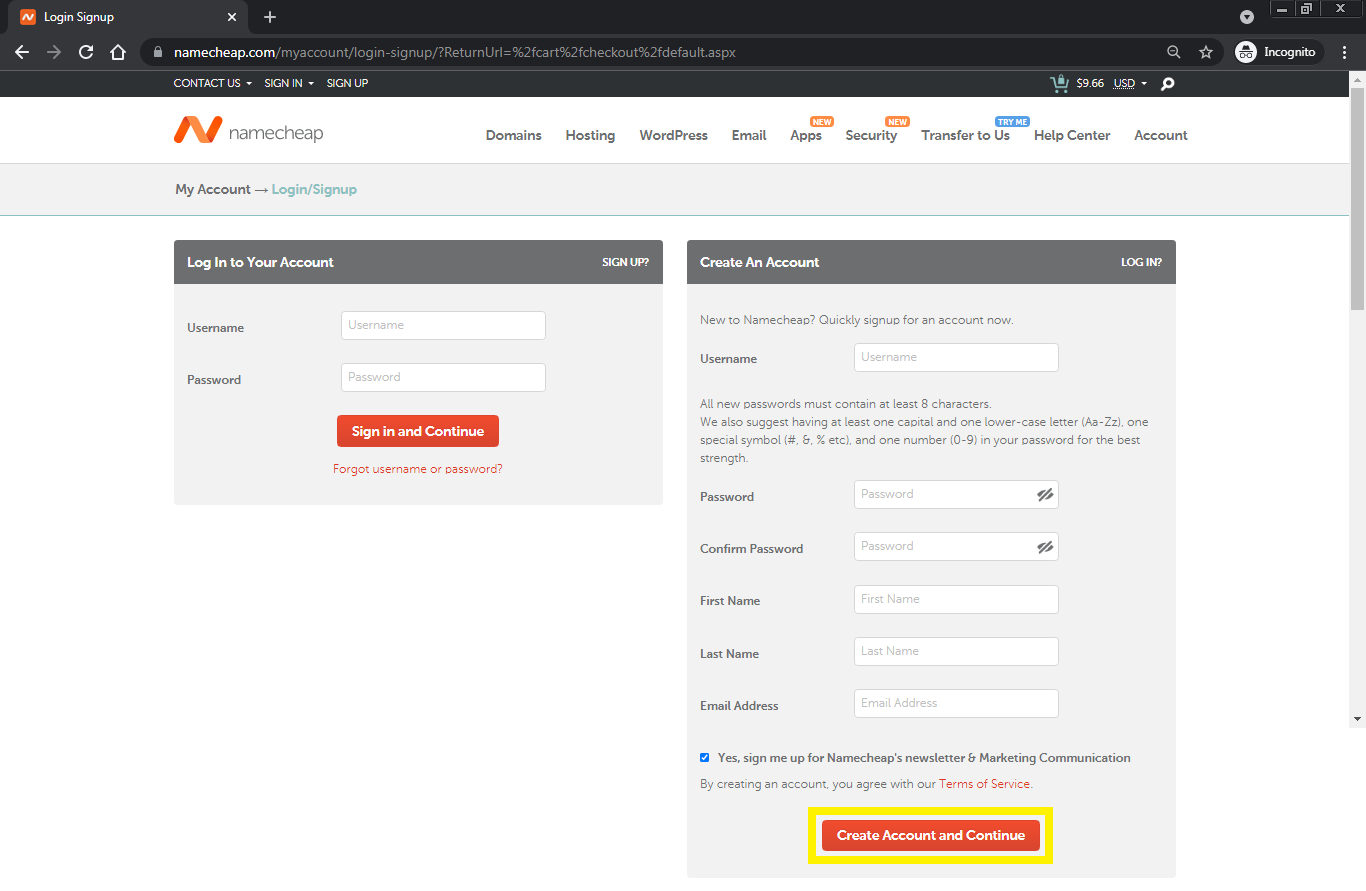This screenshot has width=1366, height=891.
Task: Click Forgot username or password link
Action: pos(418,469)
